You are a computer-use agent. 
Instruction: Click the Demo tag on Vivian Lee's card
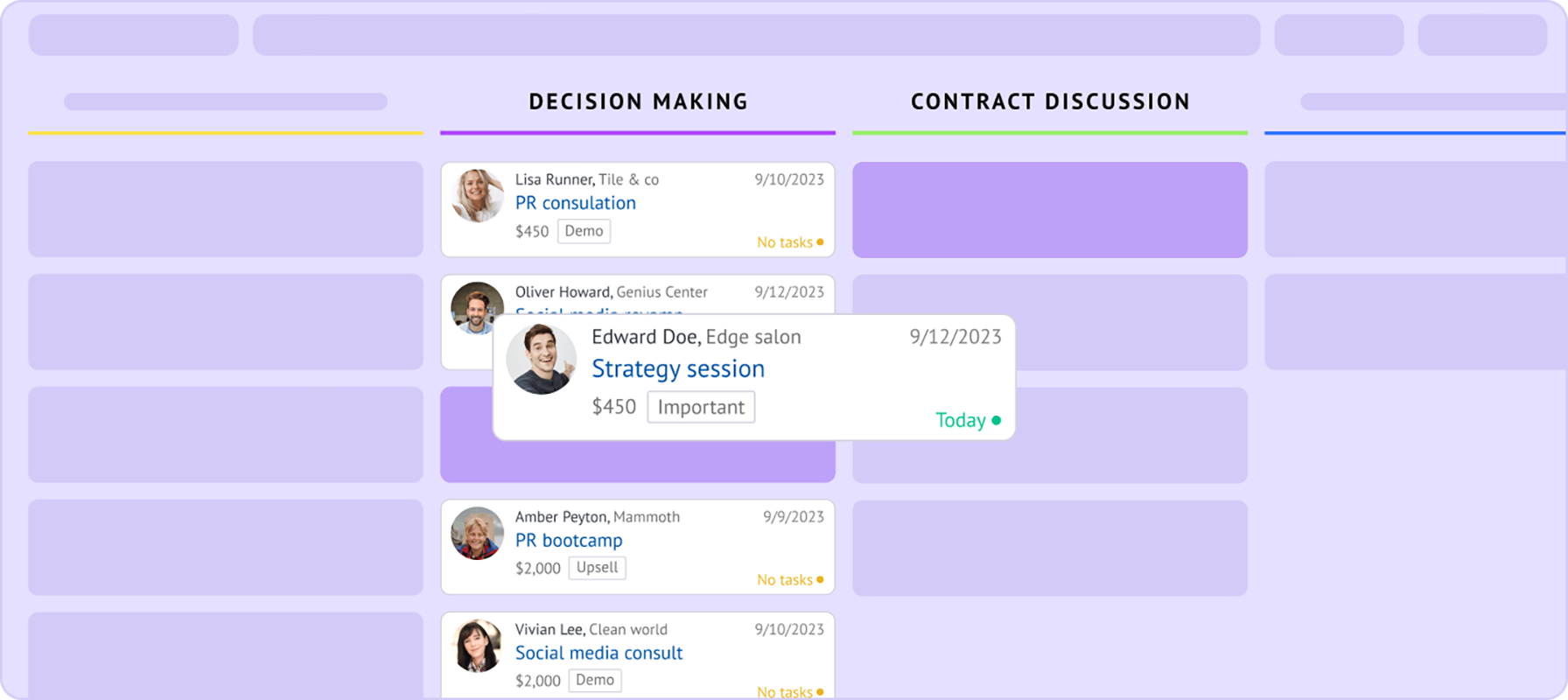click(594, 680)
